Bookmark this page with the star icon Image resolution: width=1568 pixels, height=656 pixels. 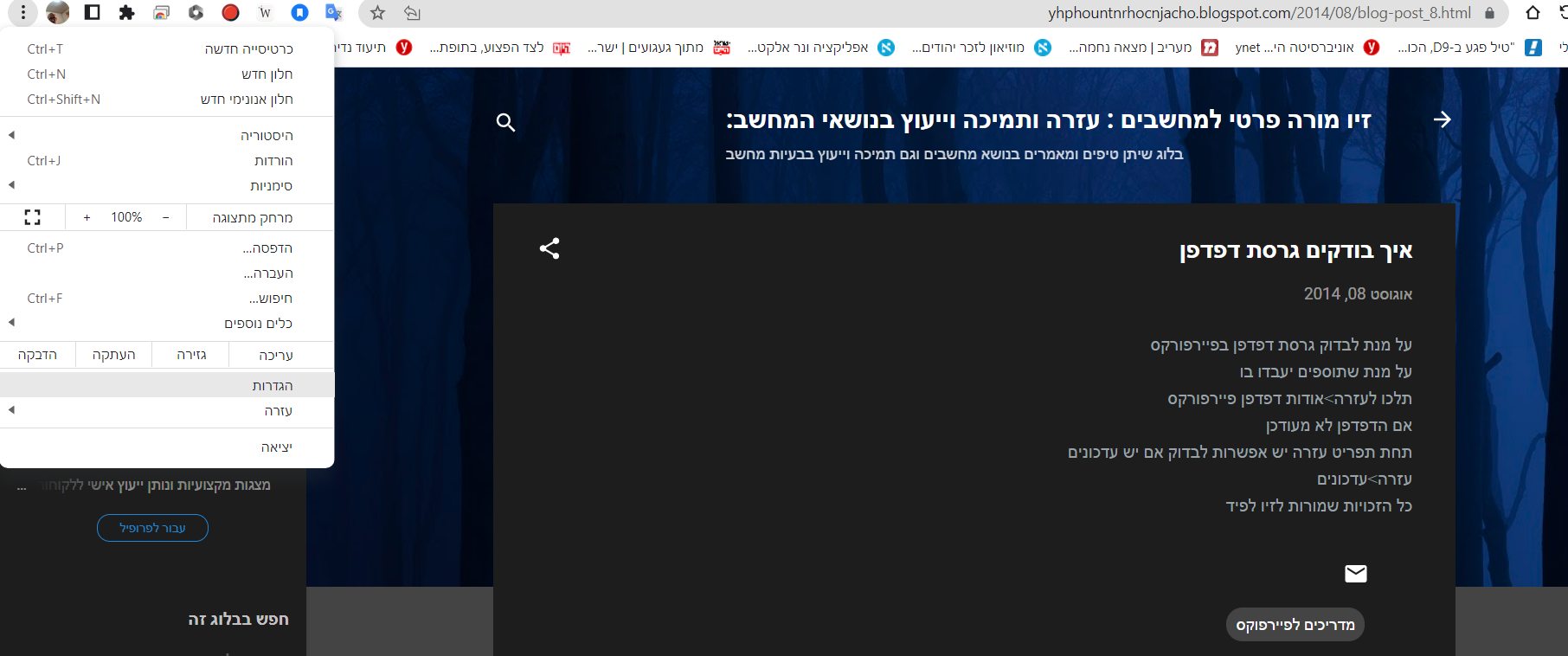point(377,13)
